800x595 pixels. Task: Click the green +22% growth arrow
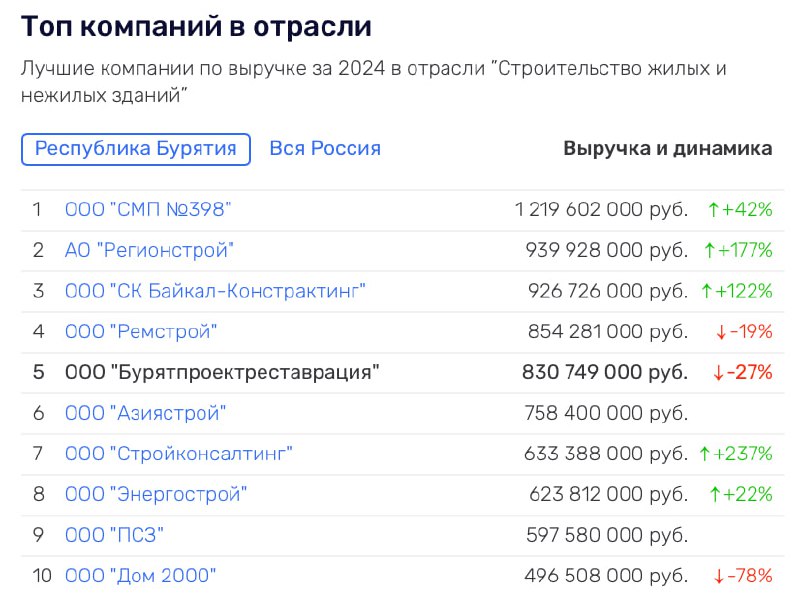(715, 494)
